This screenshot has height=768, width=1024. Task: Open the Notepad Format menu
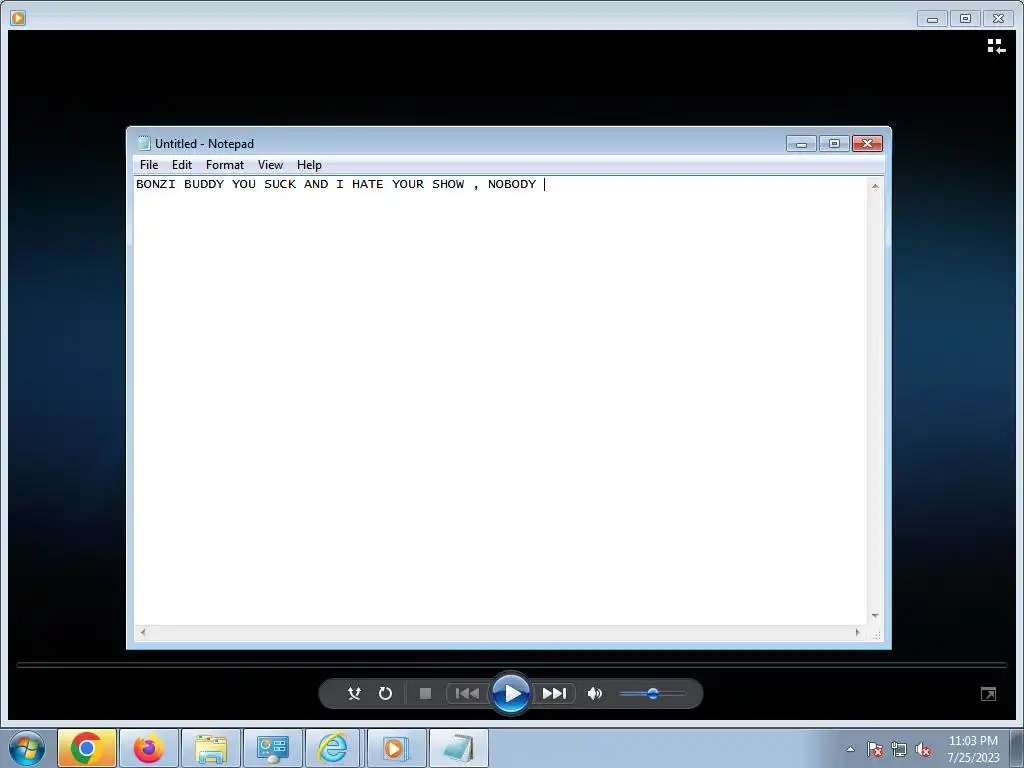click(225, 165)
